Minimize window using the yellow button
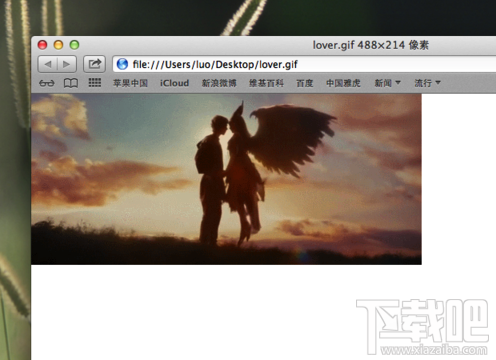 click(x=58, y=45)
